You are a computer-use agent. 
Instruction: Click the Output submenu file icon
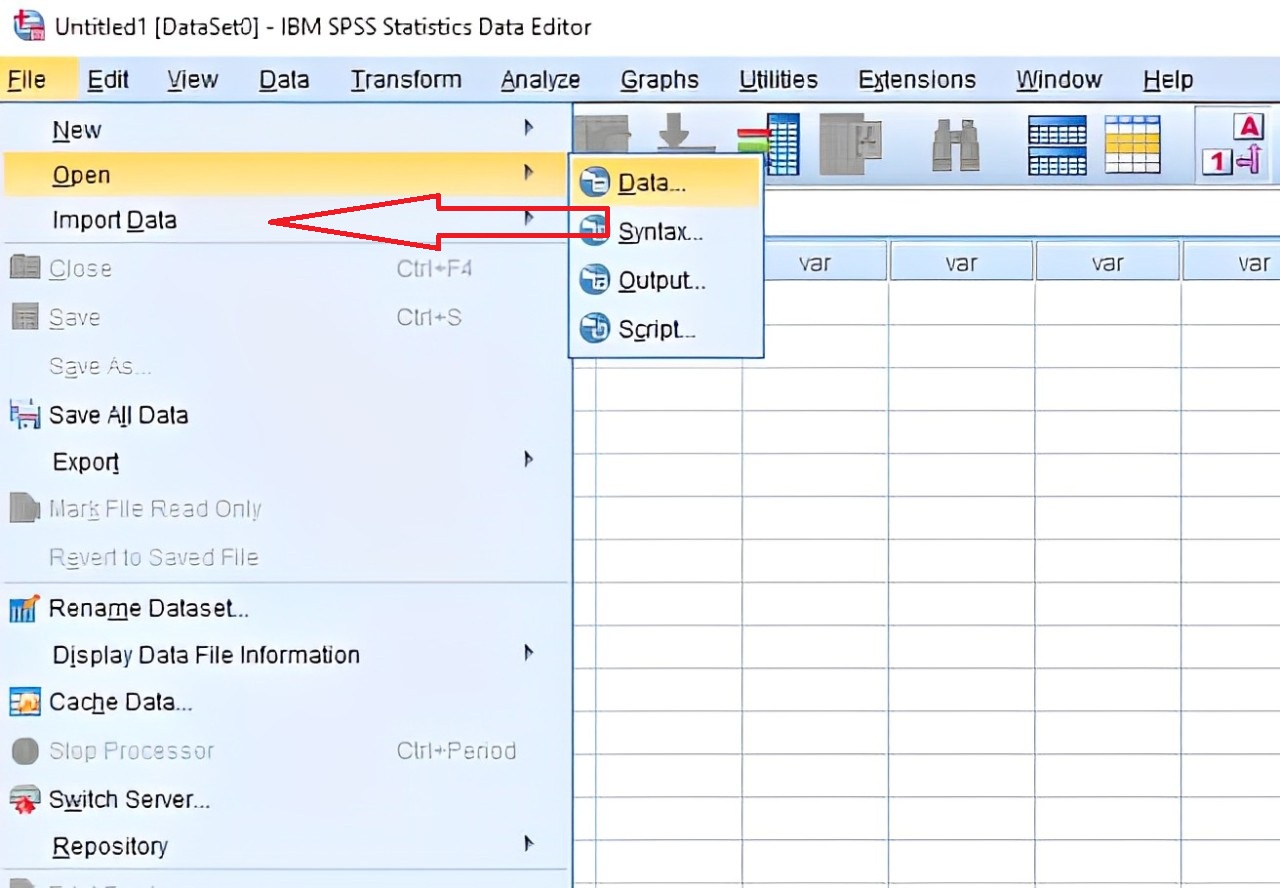(595, 281)
